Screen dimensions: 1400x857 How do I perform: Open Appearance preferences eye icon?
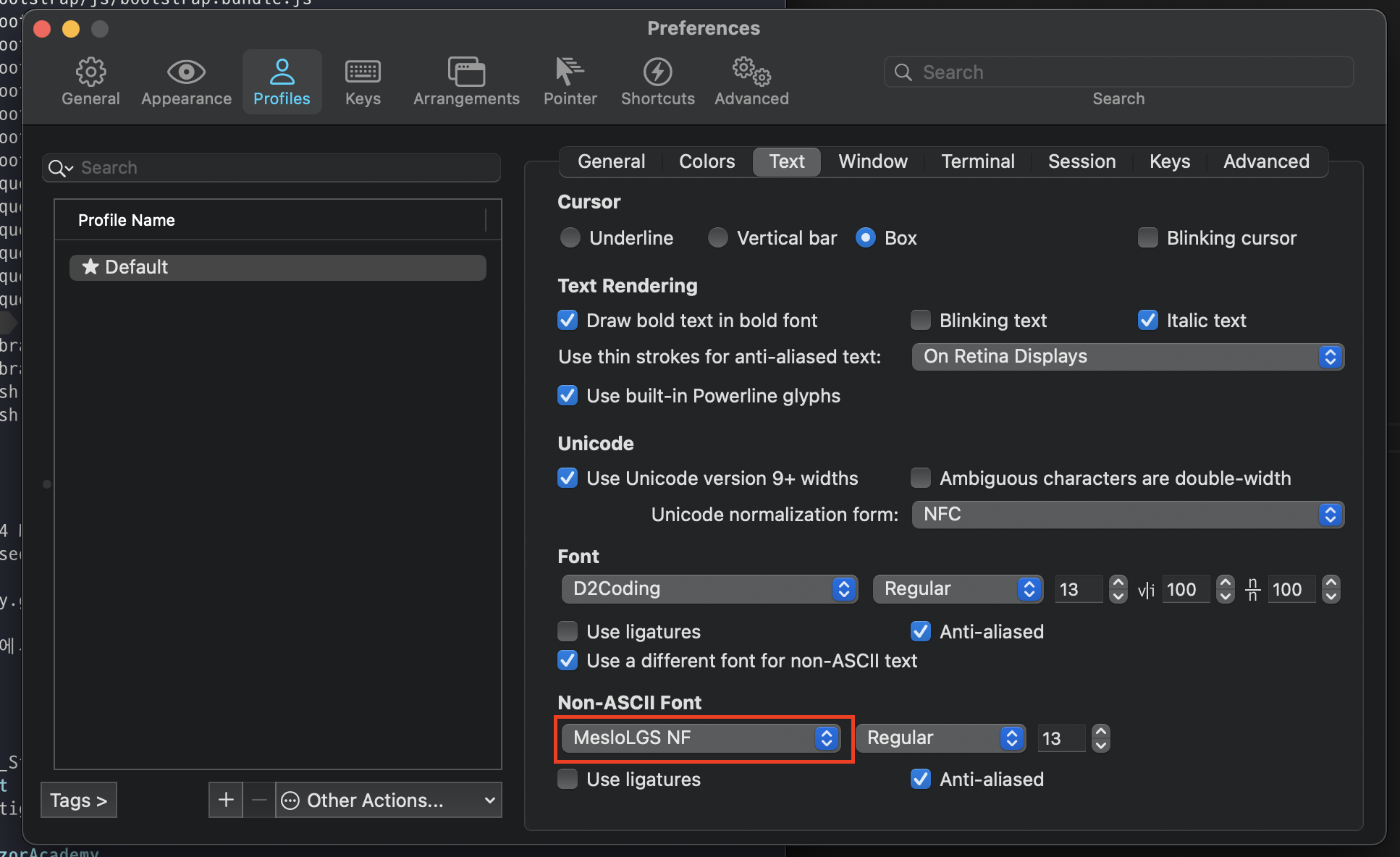[186, 72]
